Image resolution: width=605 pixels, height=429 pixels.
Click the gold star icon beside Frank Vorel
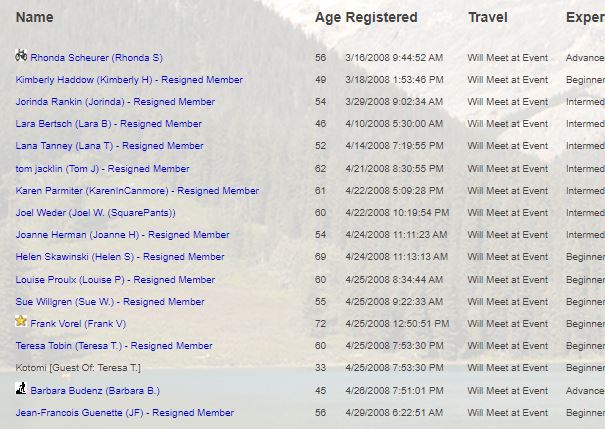pyautogui.click(x=21, y=322)
